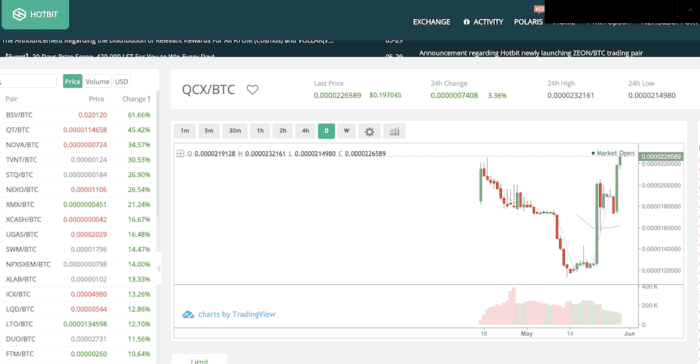Select the 4h chart interval
This screenshot has height=364, width=700.
tap(305, 131)
